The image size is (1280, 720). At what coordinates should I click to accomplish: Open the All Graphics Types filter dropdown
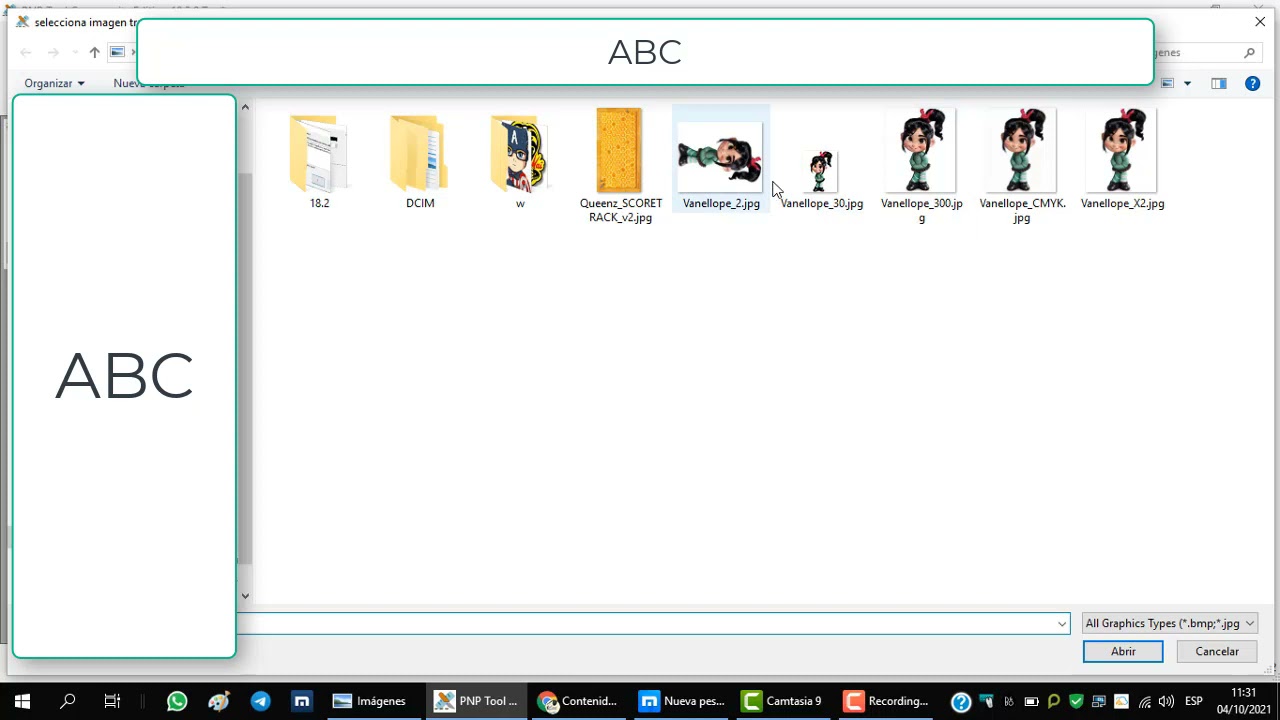click(1169, 623)
